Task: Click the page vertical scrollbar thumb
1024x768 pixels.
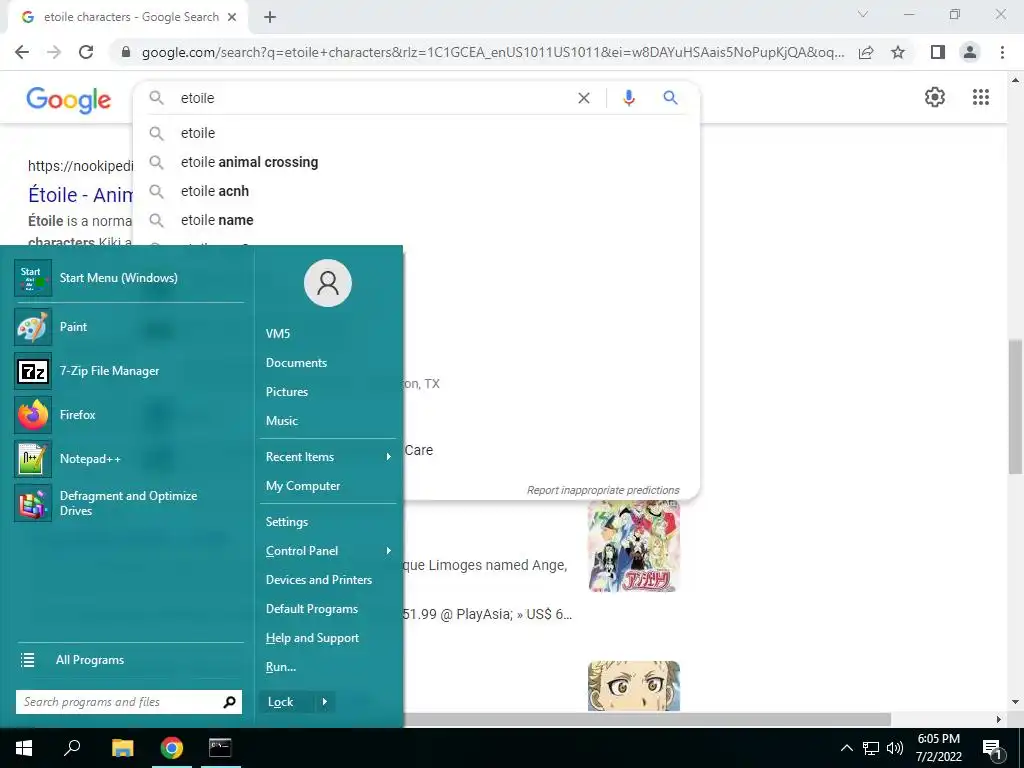Action: click(x=1015, y=407)
